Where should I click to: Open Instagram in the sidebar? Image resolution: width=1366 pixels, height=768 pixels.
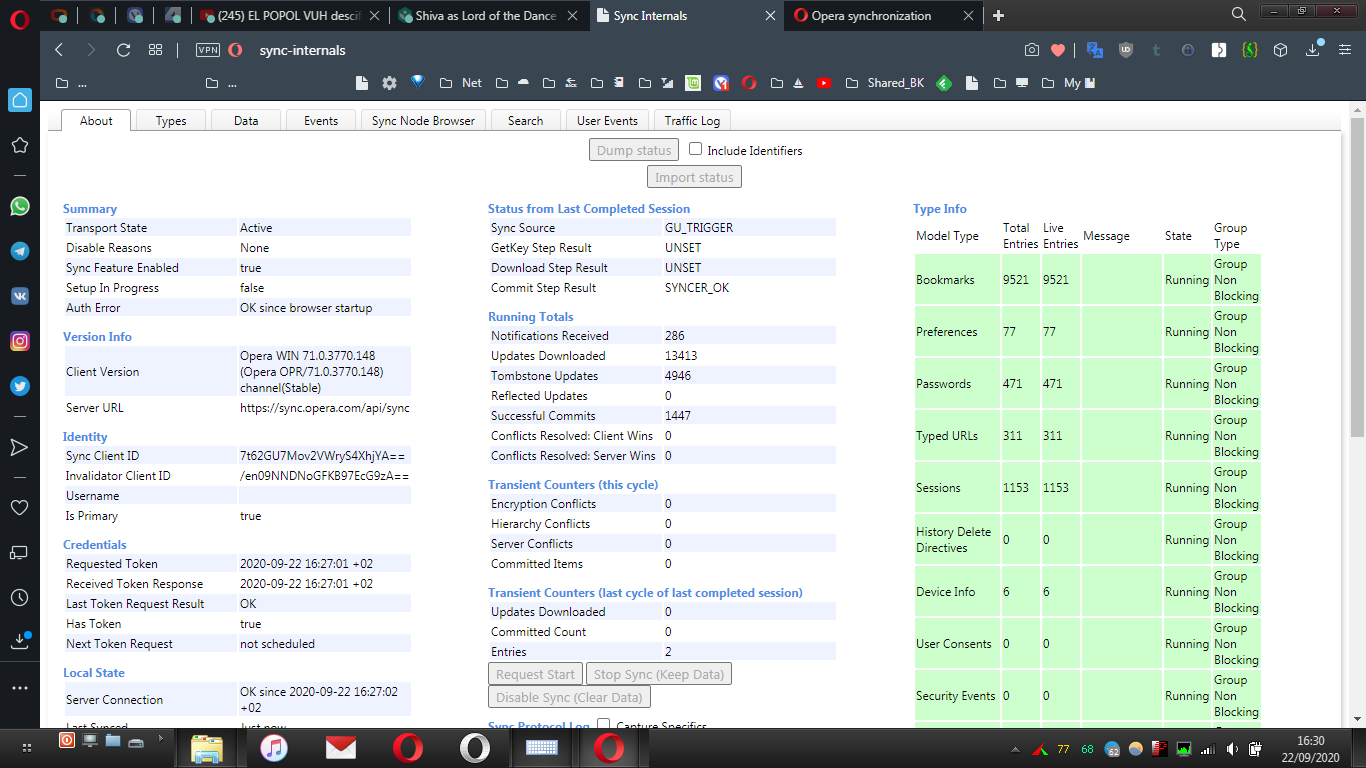pyautogui.click(x=19, y=341)
